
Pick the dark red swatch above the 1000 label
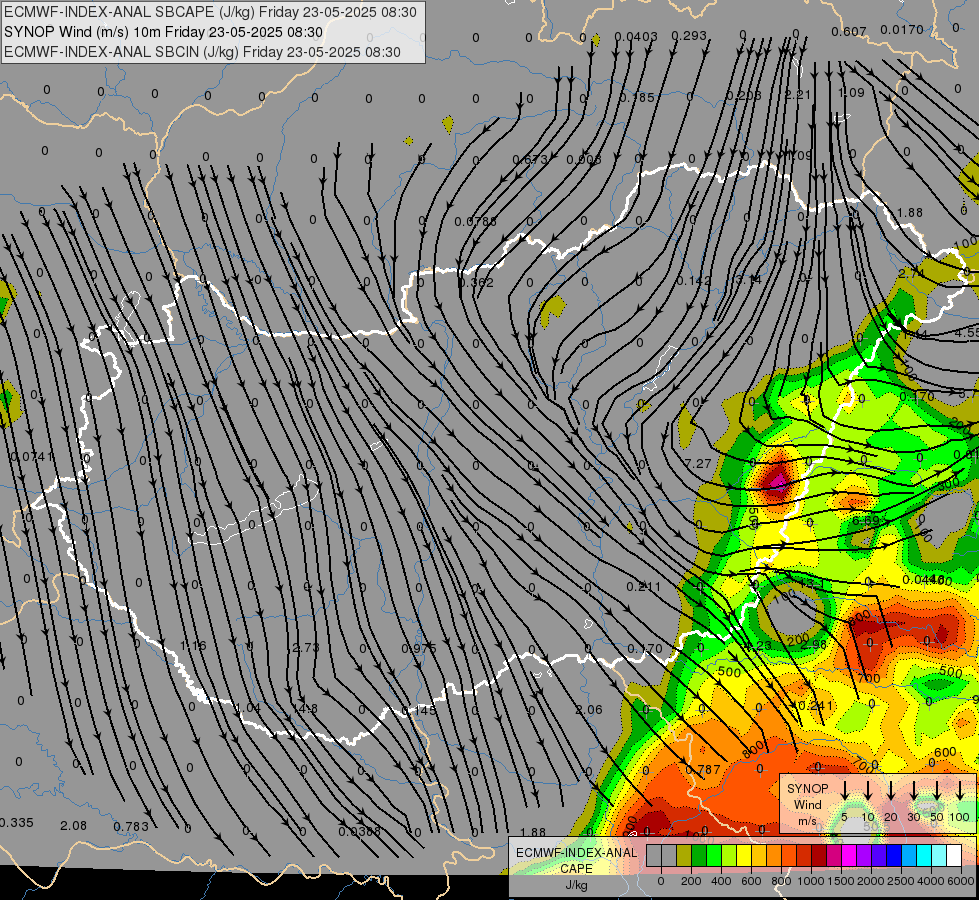pos(819,855)
